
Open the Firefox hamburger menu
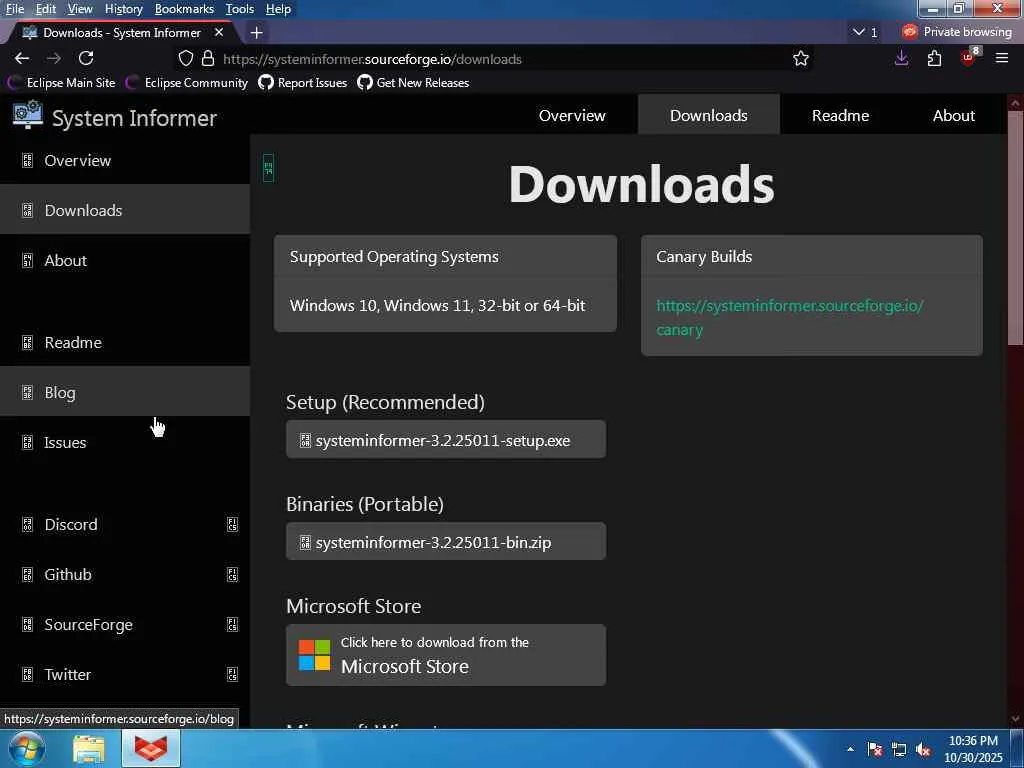coord(1002,58)
